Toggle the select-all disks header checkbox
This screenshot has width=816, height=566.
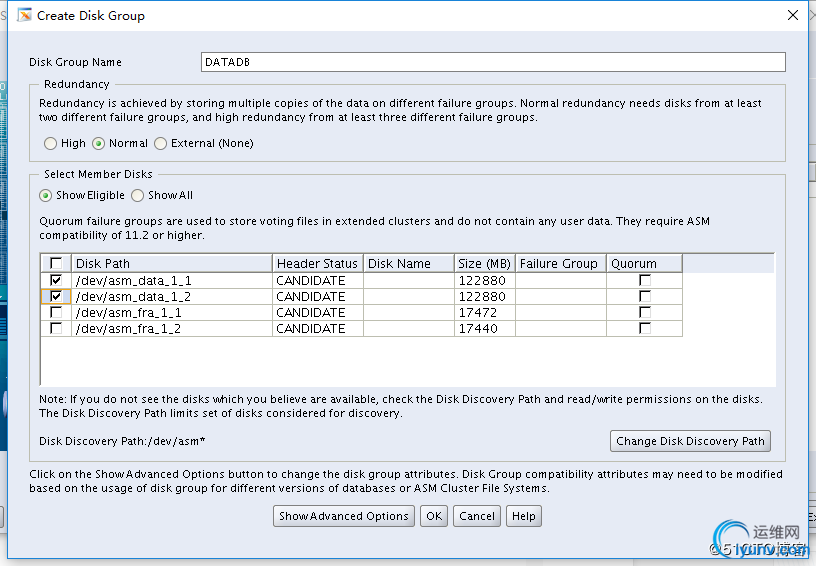[56, 264]
